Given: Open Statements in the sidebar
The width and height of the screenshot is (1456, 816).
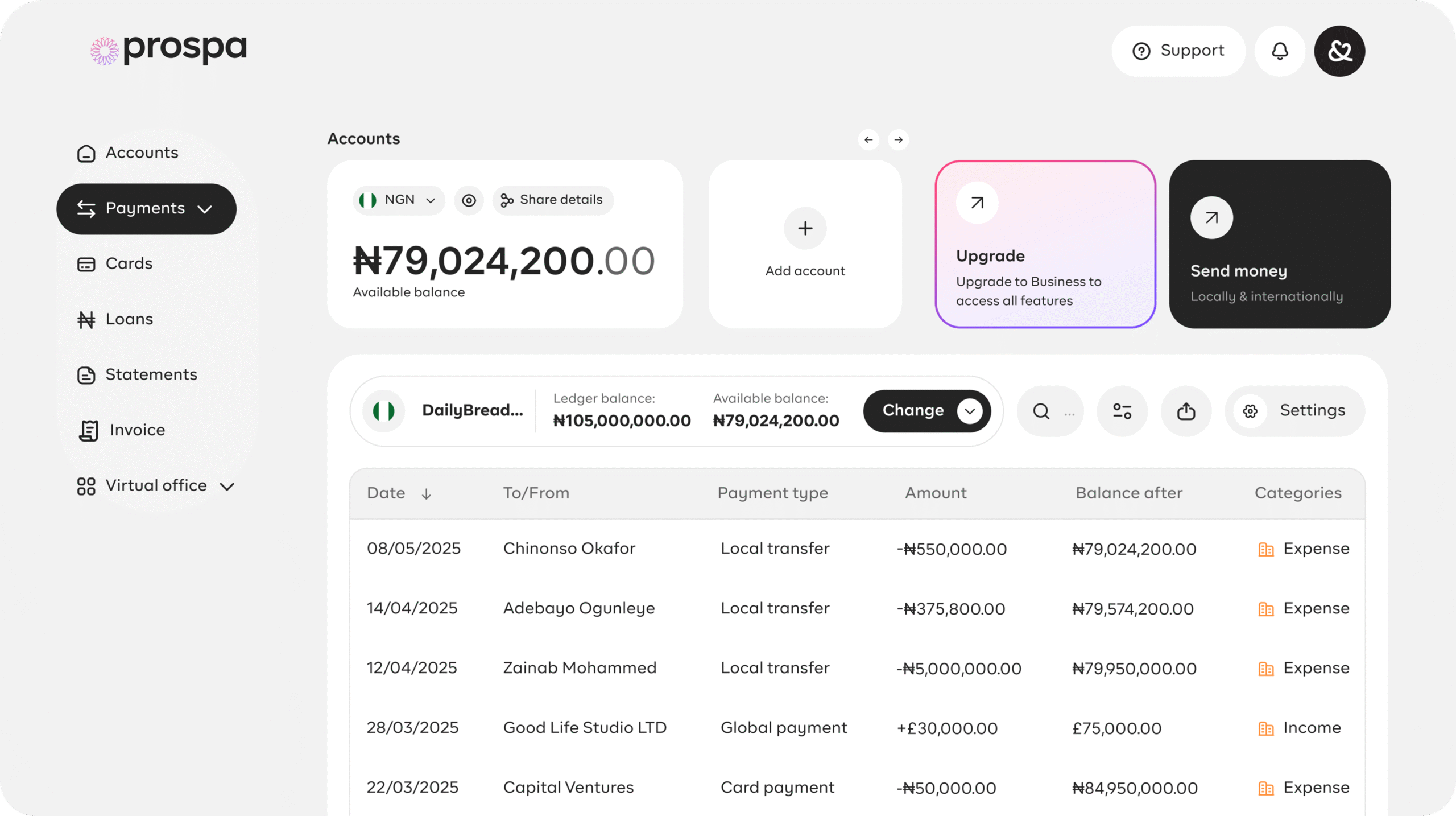Looking at the screenshot, I should tap(138, 375).
